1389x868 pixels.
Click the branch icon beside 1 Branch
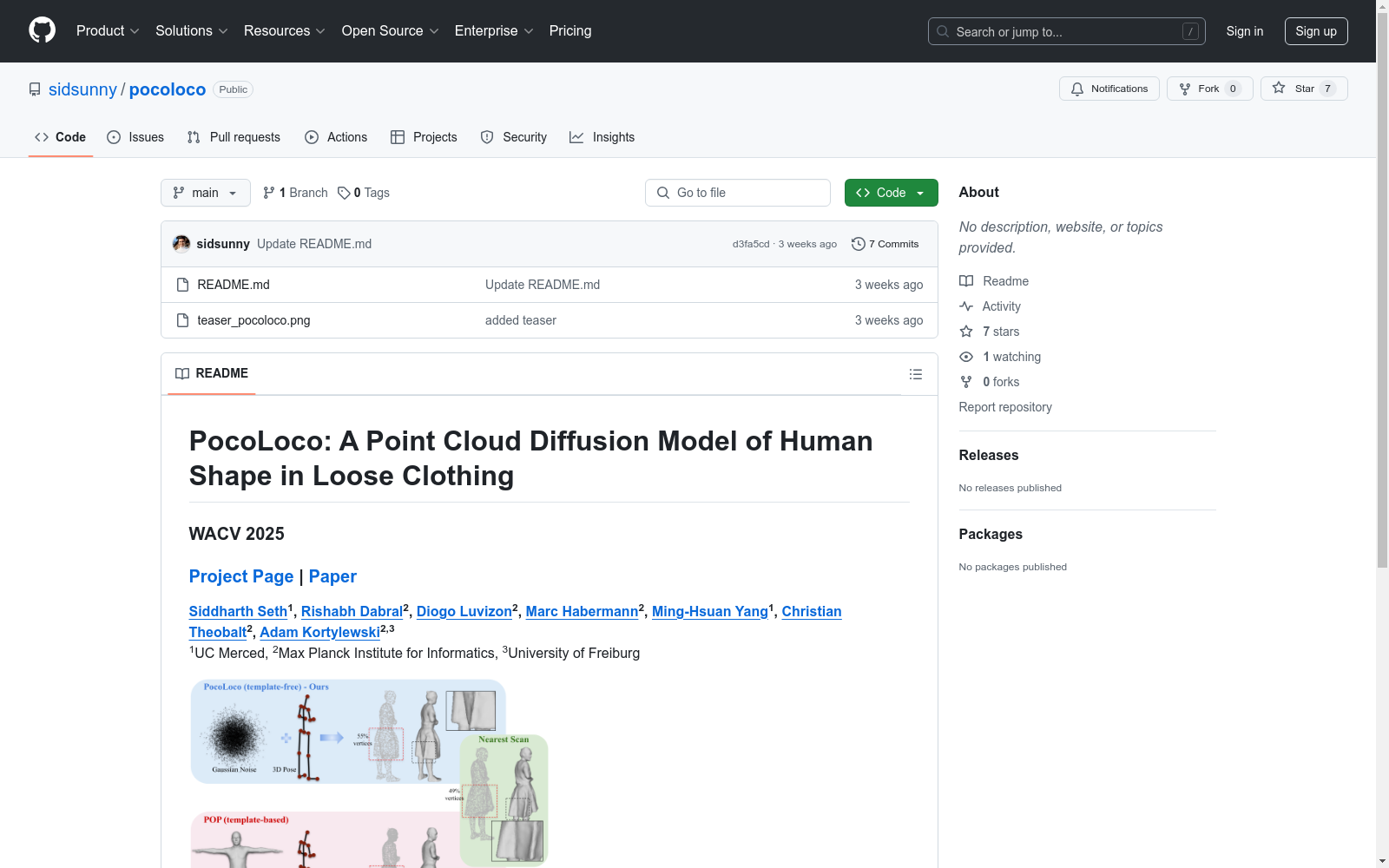(x=269, y=193)
